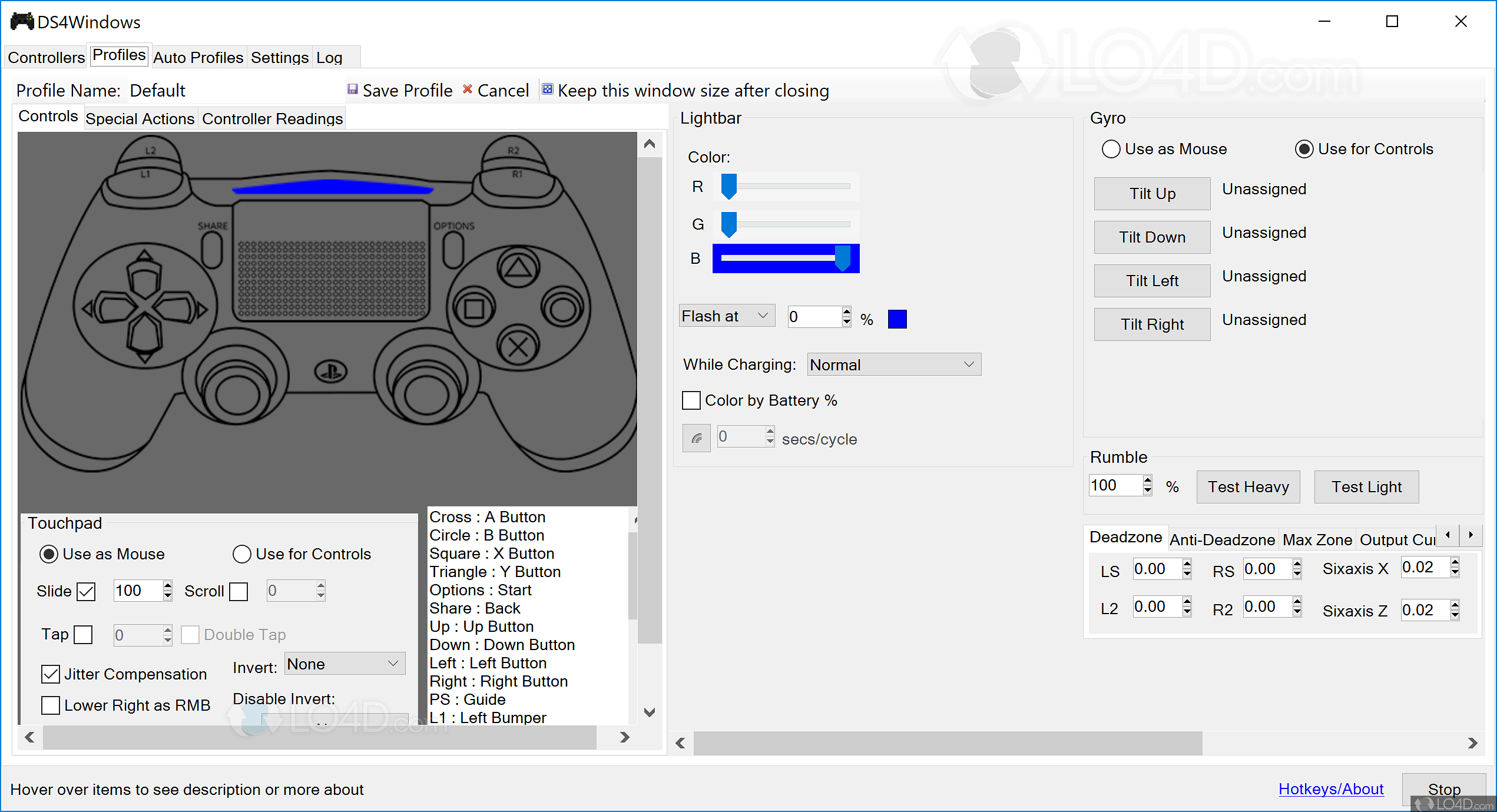
Task: Click the blue flash color swatch
Action: tap(897, 319)
